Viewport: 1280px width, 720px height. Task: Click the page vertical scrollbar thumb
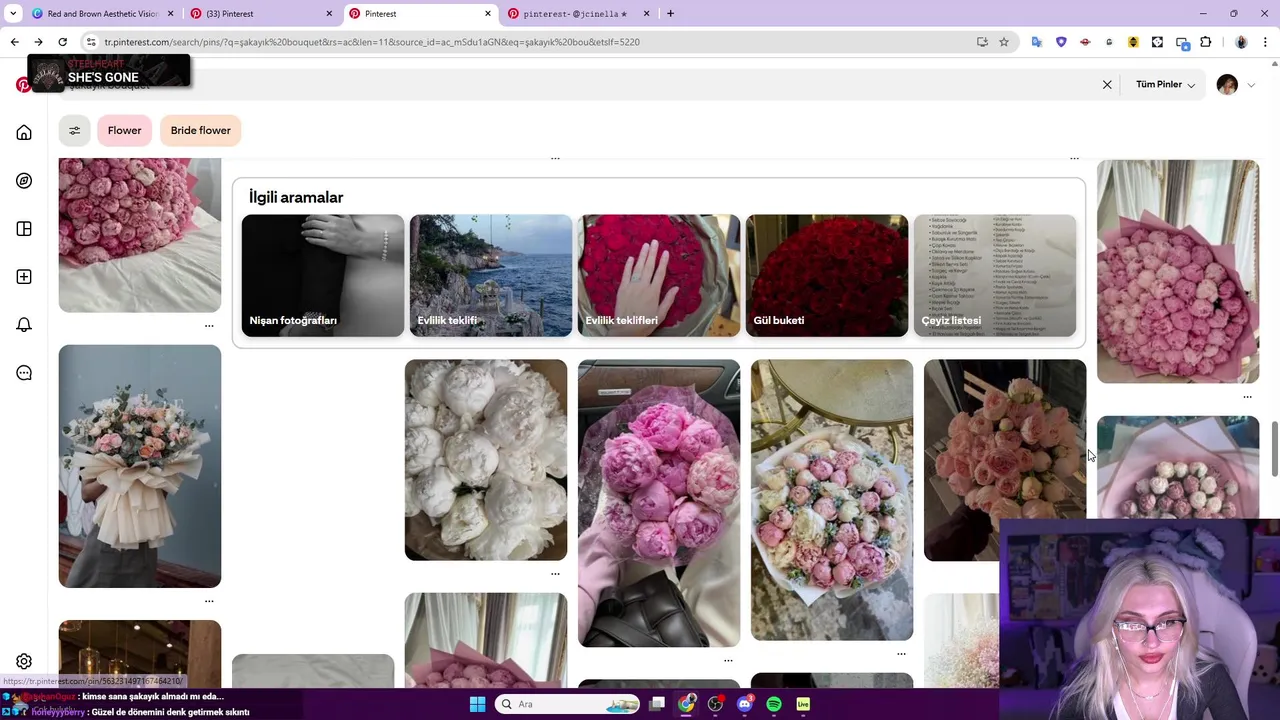(x=1274, y=450)
